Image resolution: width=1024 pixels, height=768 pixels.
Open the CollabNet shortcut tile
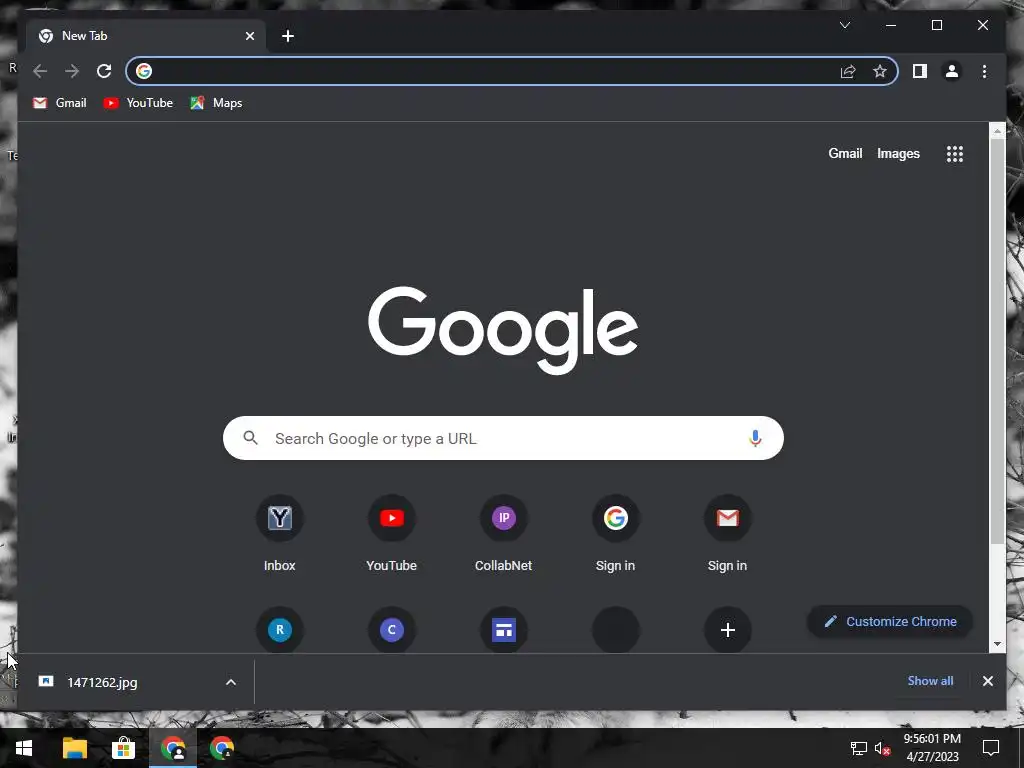(504, 534)
